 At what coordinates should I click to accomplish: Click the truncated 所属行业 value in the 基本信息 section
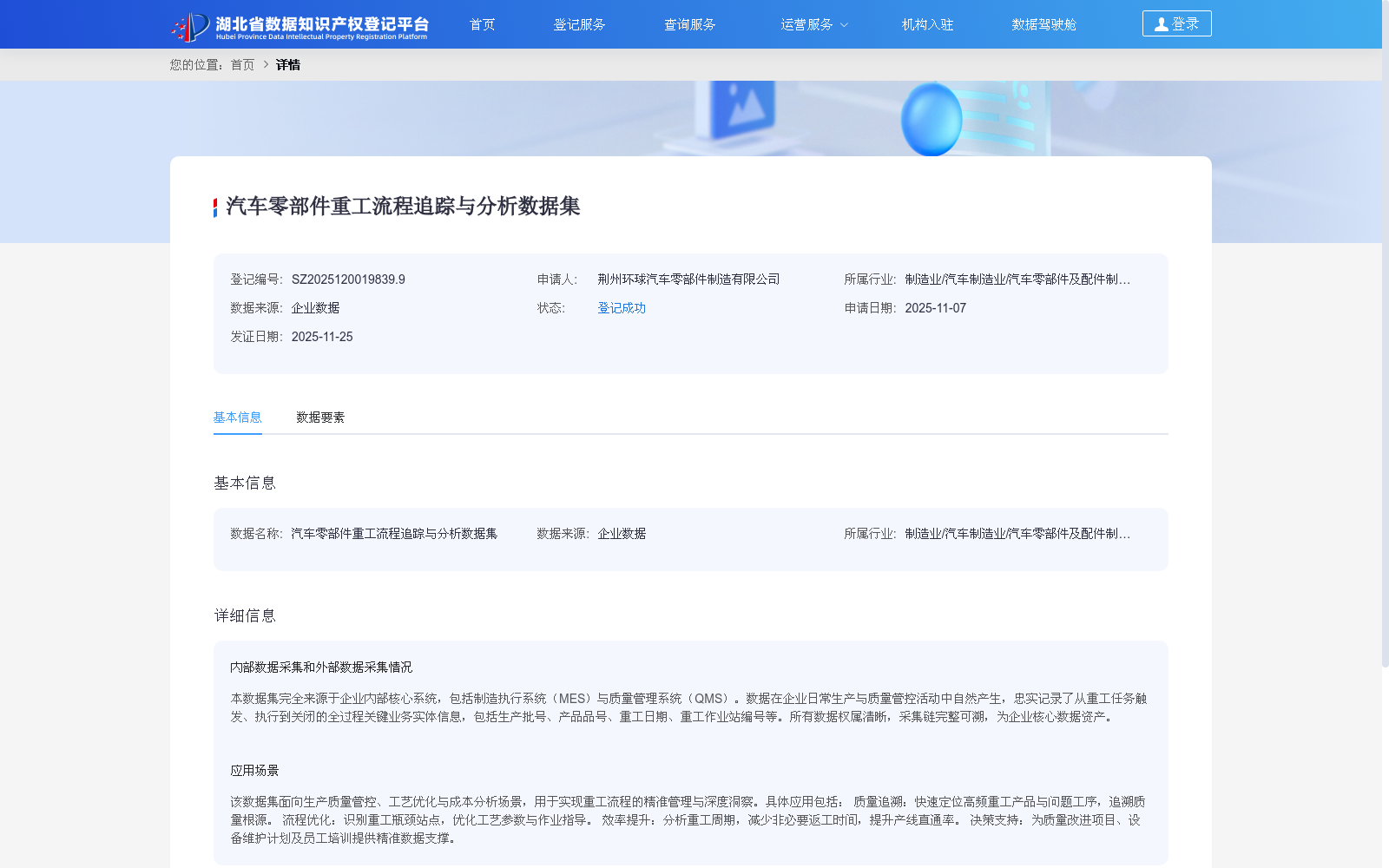(1017, 534)
